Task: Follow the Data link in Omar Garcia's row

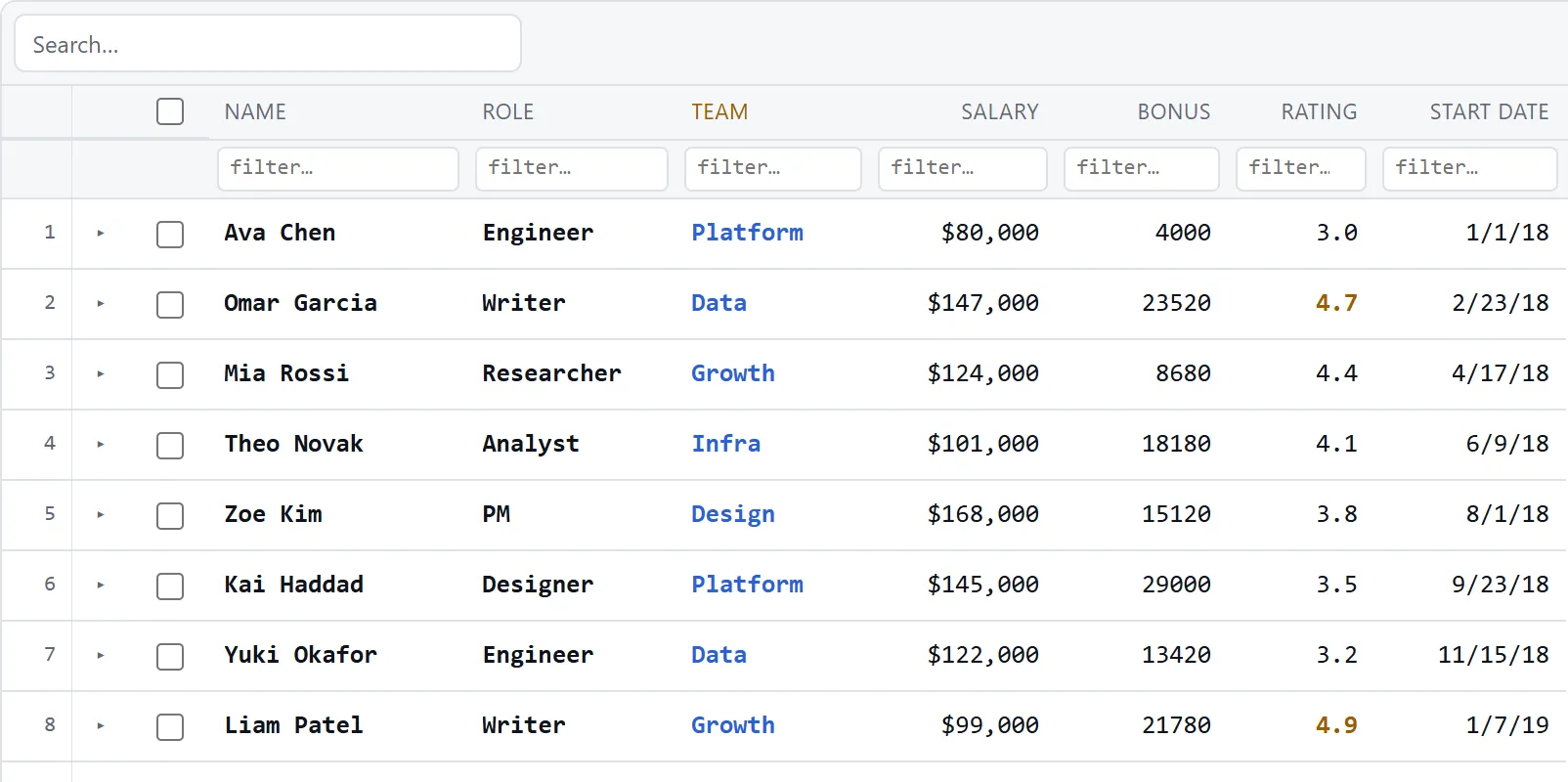Action: [719, 303]
